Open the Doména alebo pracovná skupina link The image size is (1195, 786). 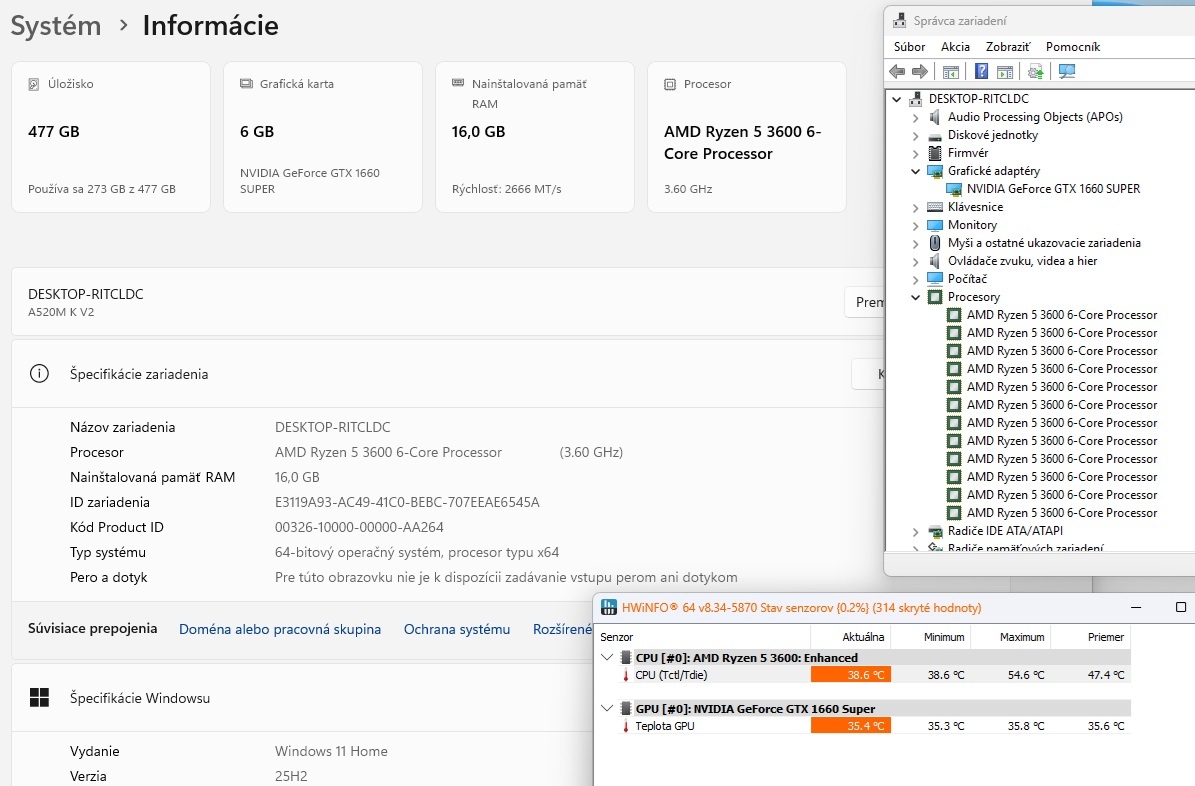click(x=280, y=629)
